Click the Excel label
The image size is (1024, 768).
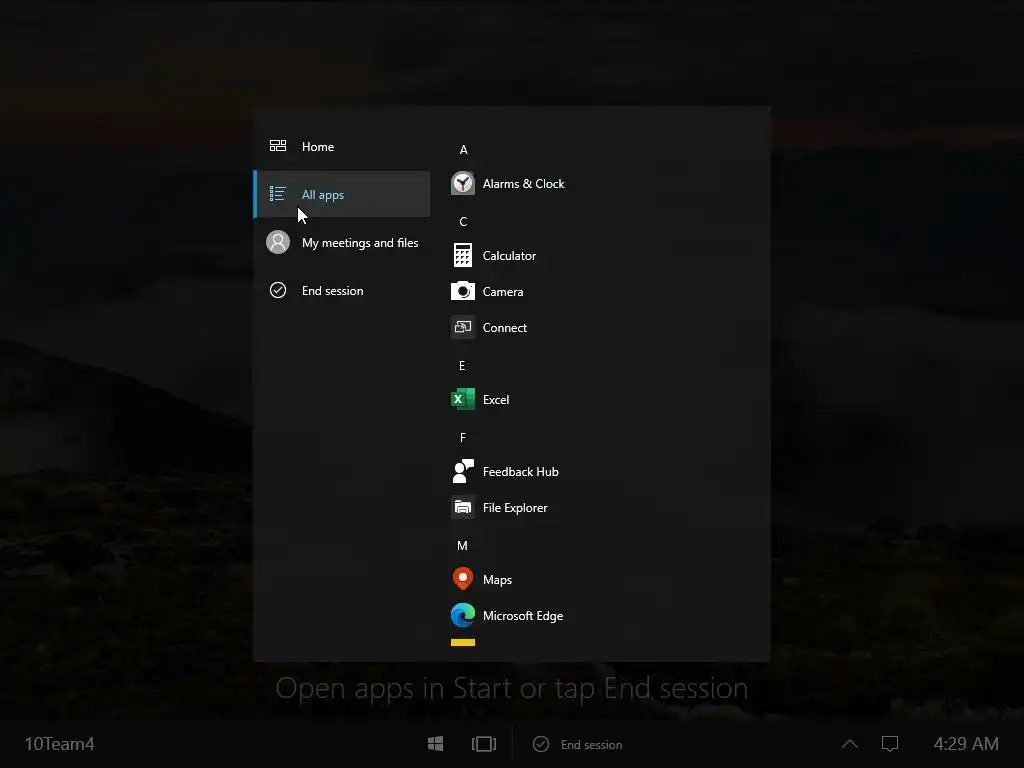point(496,399)
